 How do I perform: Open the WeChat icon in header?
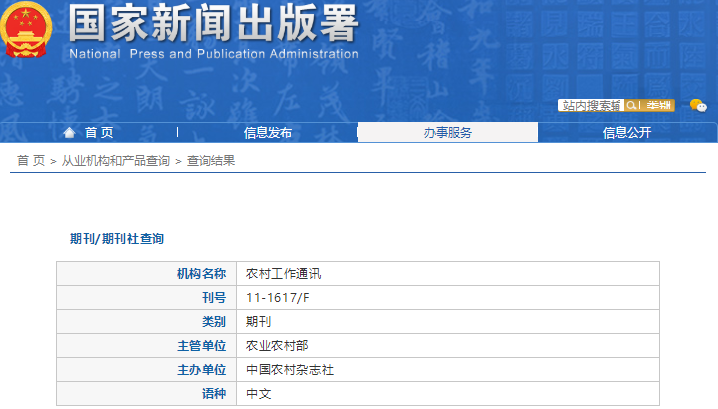[698, 106]
